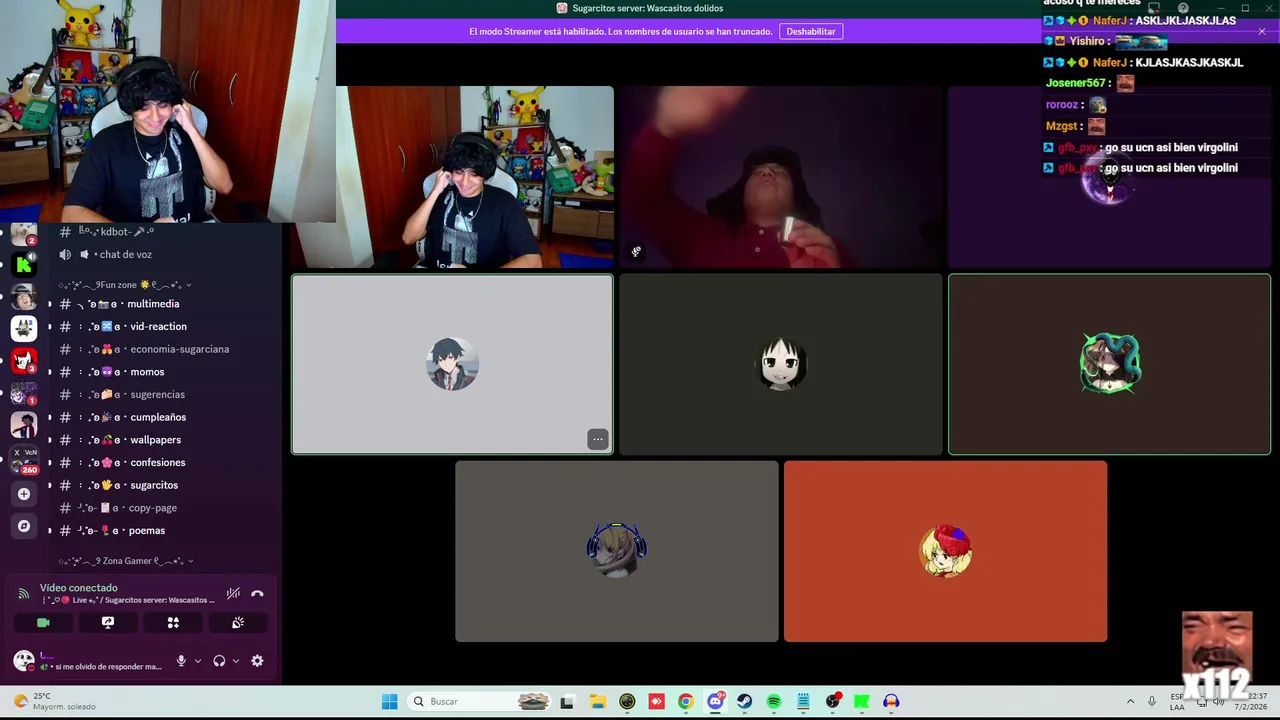The height and width of the screenshot is (720, 1280).
Task: Open more options on highlighted participant tile
Action: point(597,439)
